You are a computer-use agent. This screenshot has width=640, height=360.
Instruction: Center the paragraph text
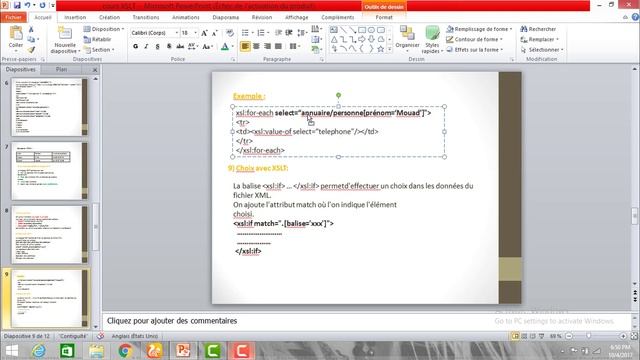point(256,47)
